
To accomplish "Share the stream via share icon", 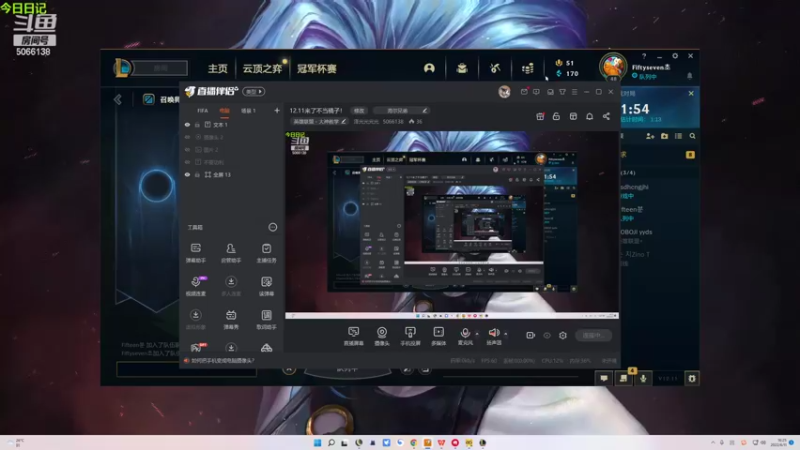I will (x=606, y=116).
